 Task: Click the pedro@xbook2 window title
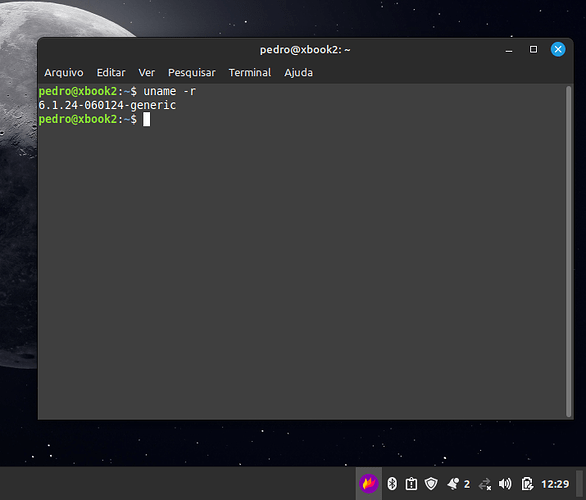305,50
